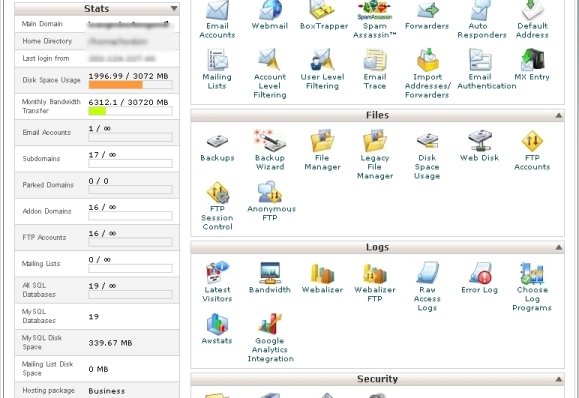
Task: Open FTP Accounts icon in Files
Action: [x=532, y=150]
